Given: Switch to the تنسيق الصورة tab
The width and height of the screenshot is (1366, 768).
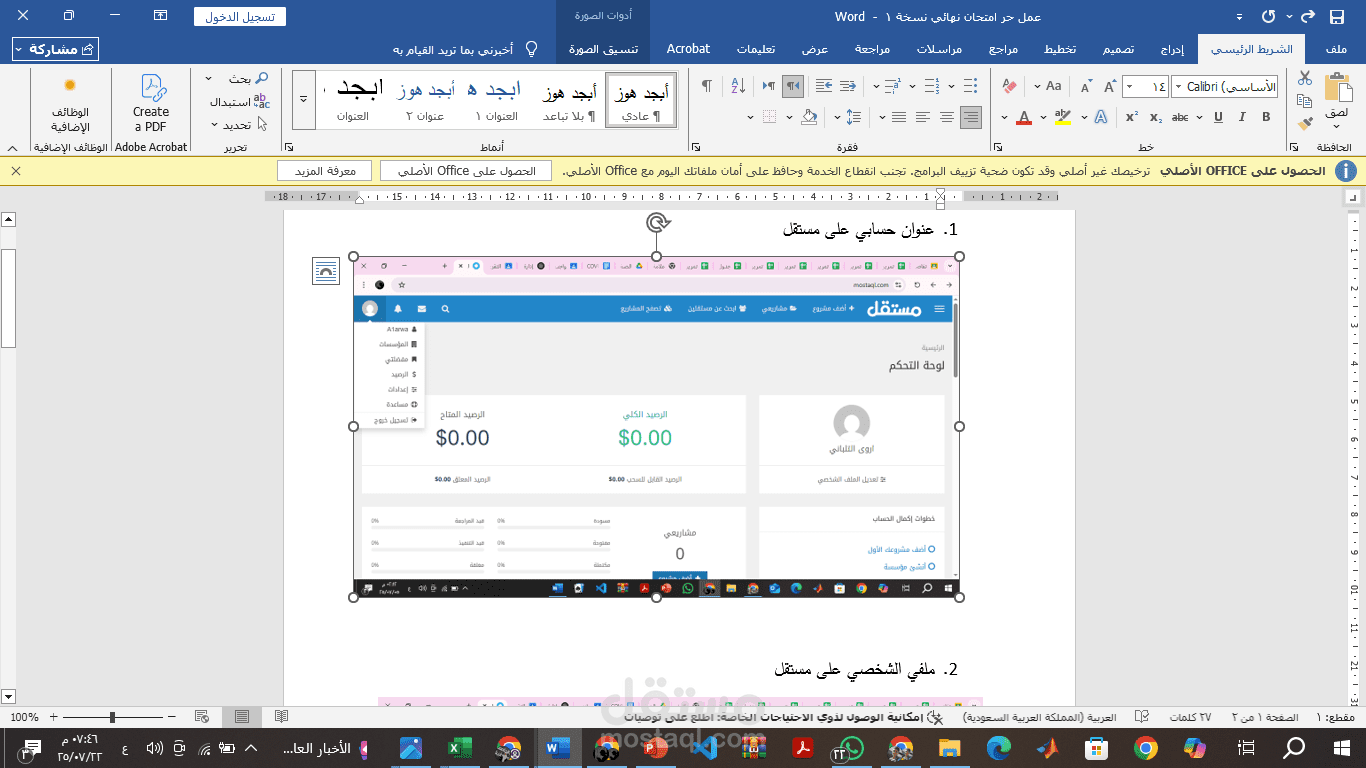Looking at the screenshot, I should coord(603,49).
